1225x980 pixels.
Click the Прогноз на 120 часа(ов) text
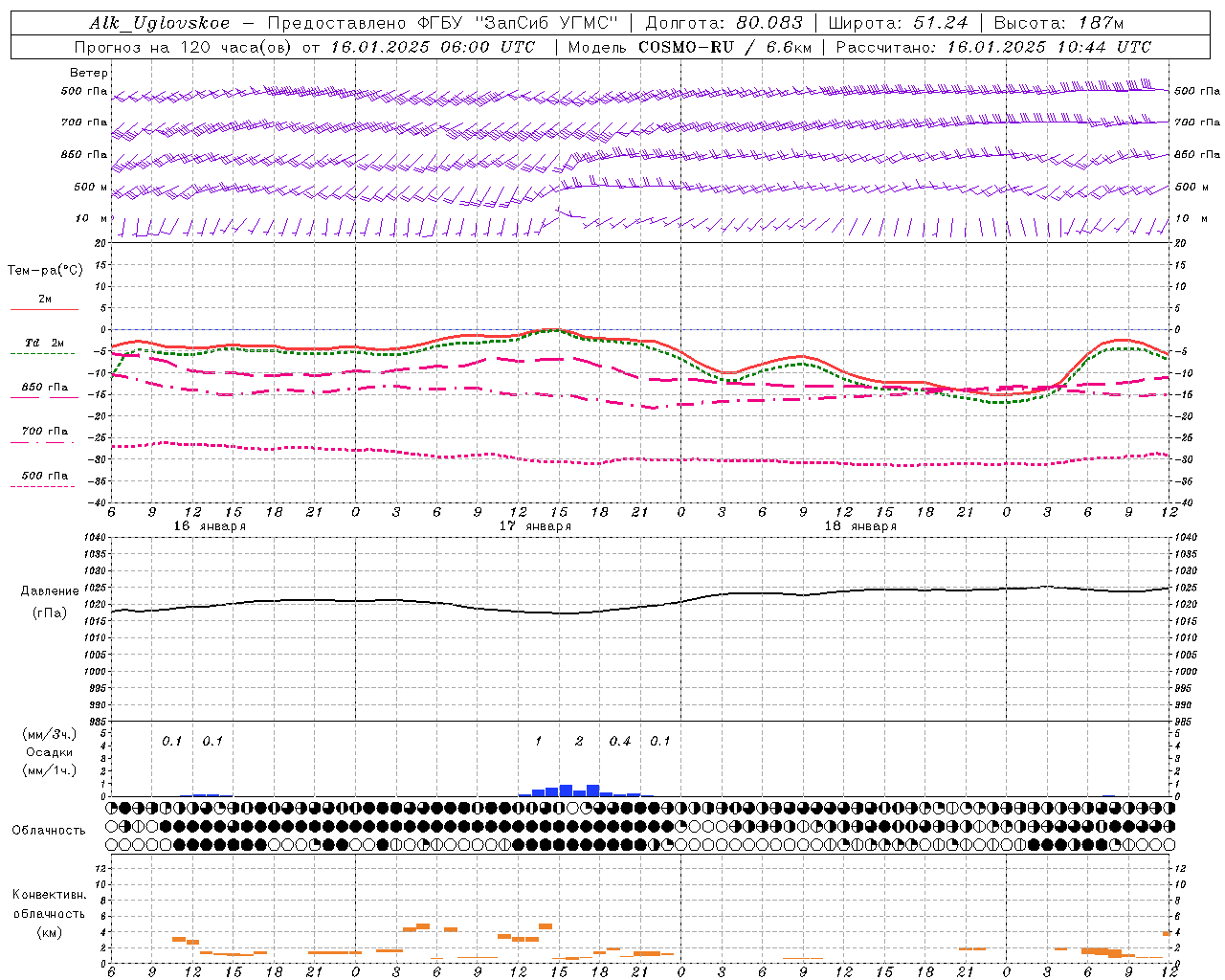[x=184, y=47]
